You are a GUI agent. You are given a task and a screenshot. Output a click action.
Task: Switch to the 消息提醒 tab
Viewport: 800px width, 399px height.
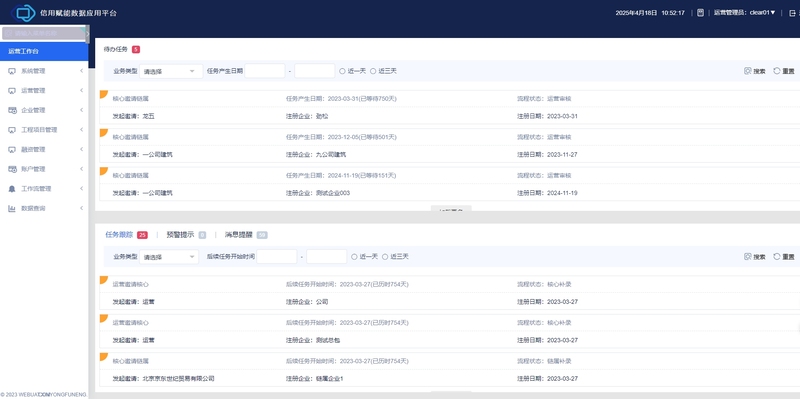239,235
